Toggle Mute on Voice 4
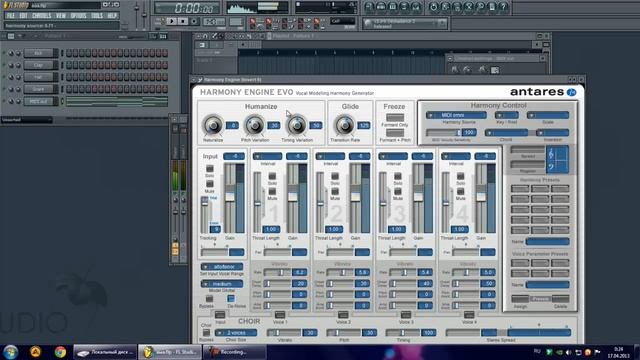The width and height of the screenshot is (640, 360). [460, 191]
